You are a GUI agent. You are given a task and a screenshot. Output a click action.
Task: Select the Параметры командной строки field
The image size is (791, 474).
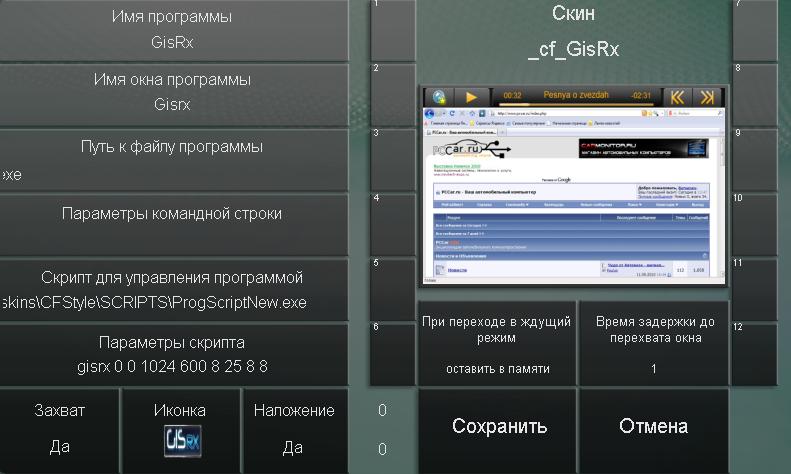click(x=174, y=224)
